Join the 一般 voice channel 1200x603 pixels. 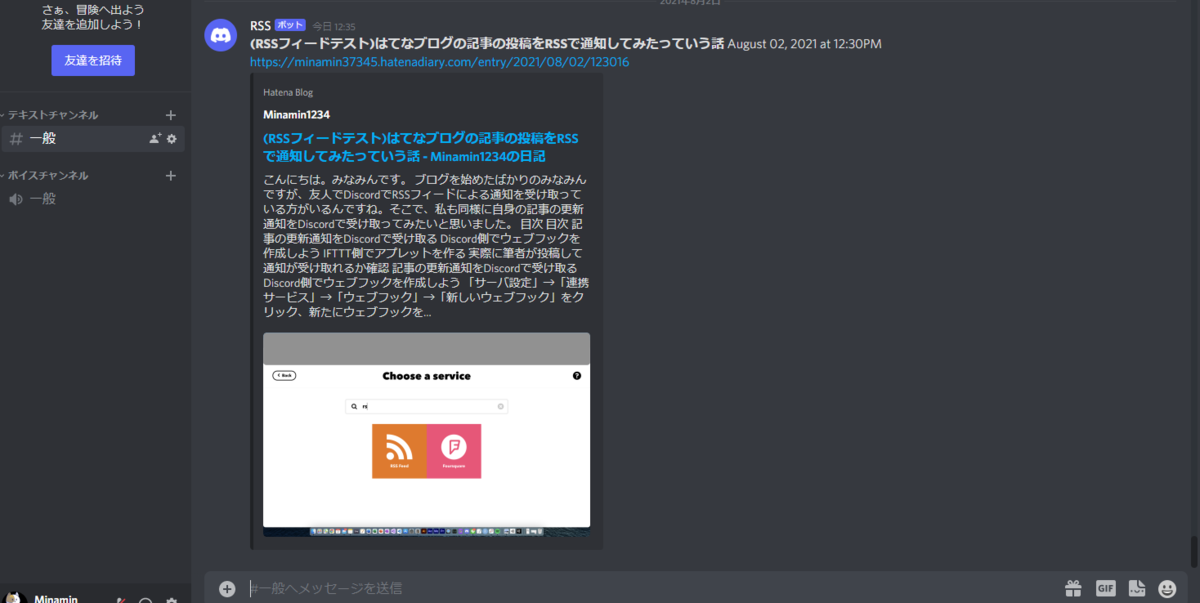93,199
